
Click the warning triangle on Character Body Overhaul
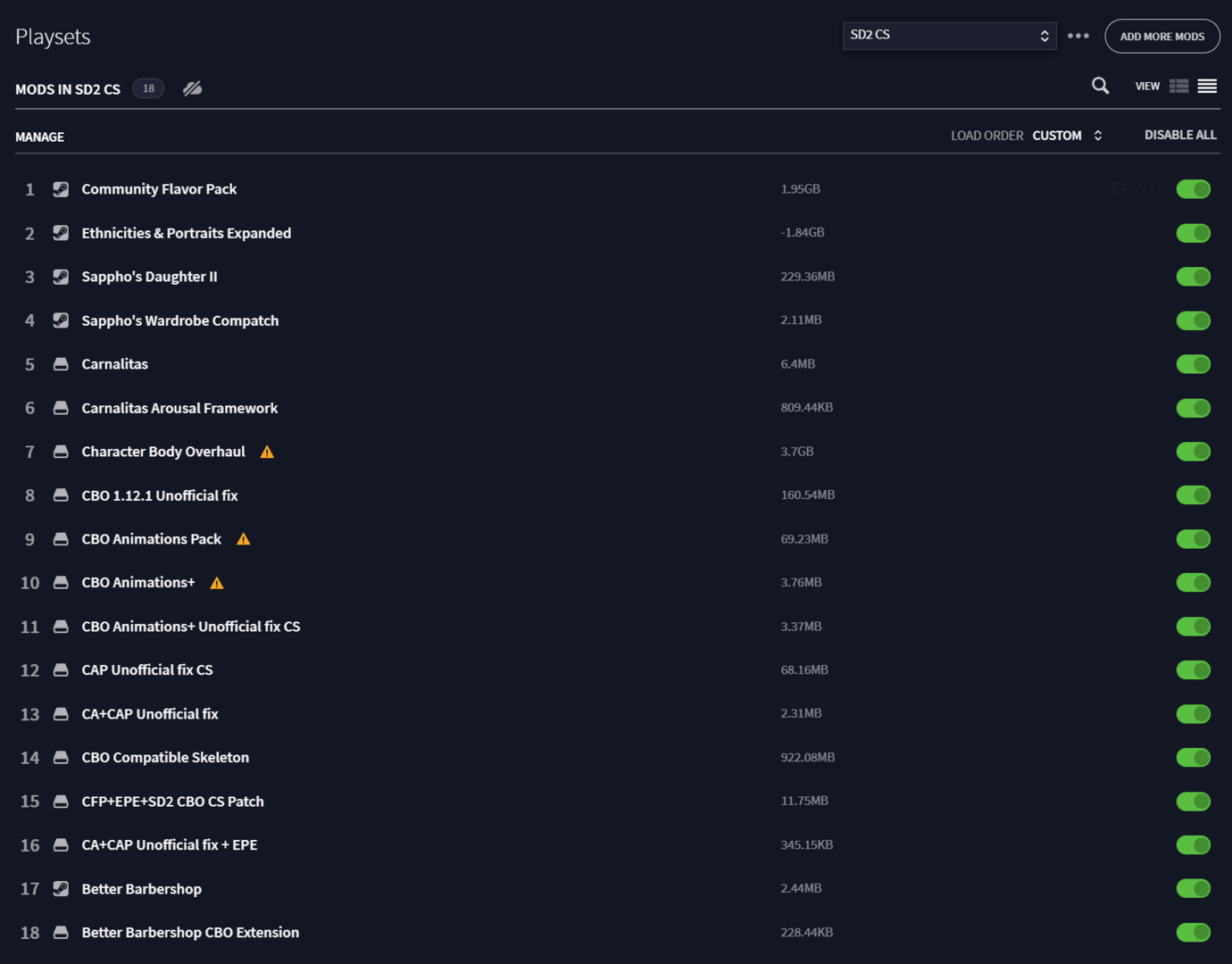click(x=267, y=452)
